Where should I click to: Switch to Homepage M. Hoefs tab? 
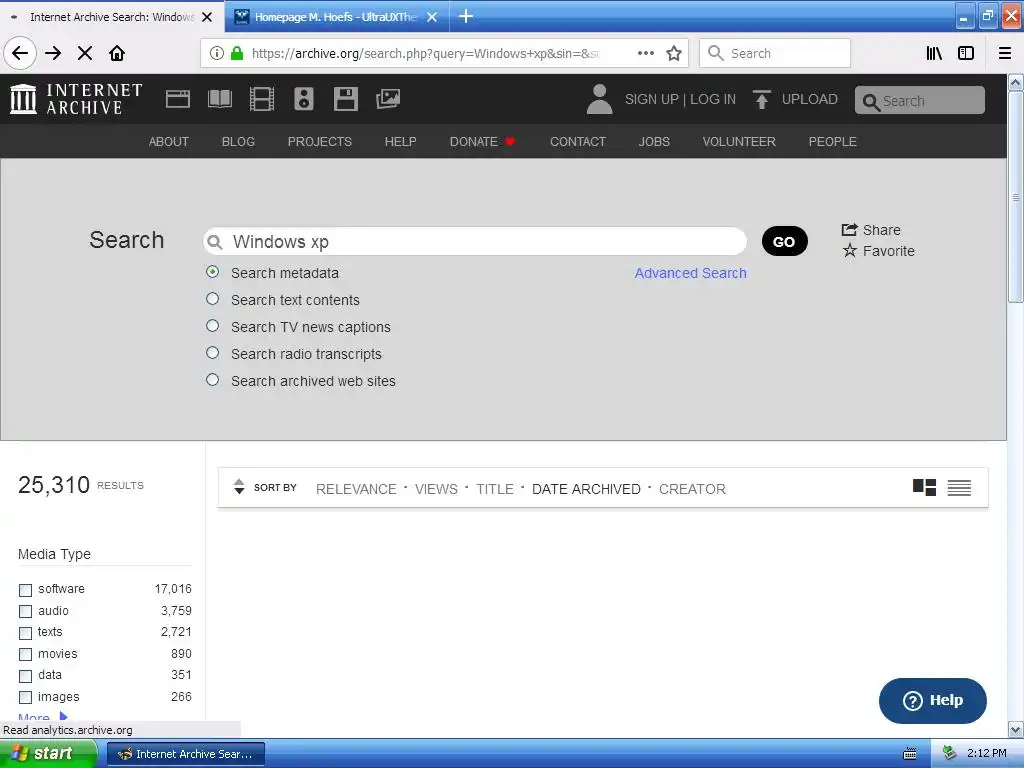pos(336,17)
